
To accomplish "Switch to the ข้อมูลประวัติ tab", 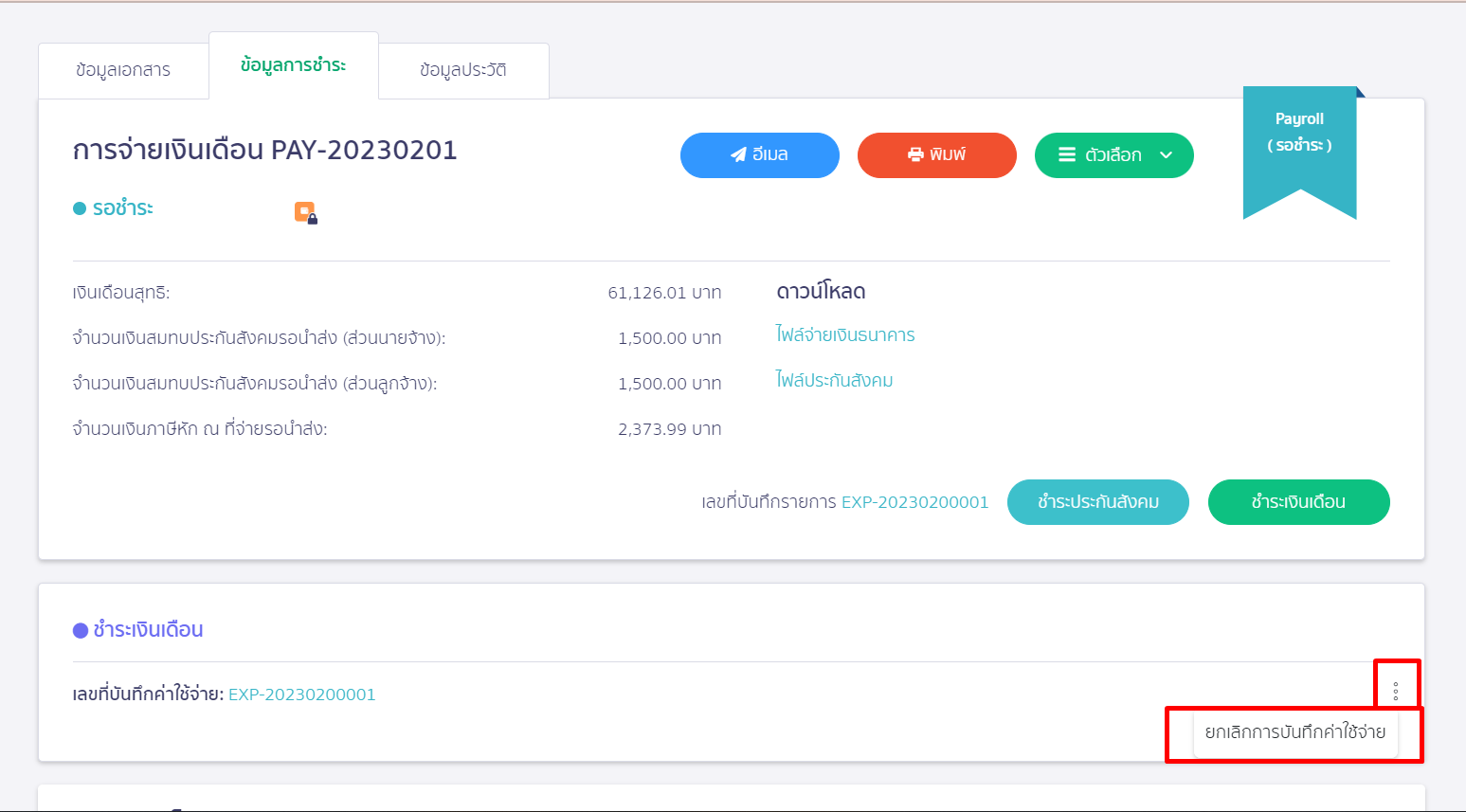I will 463,70.
